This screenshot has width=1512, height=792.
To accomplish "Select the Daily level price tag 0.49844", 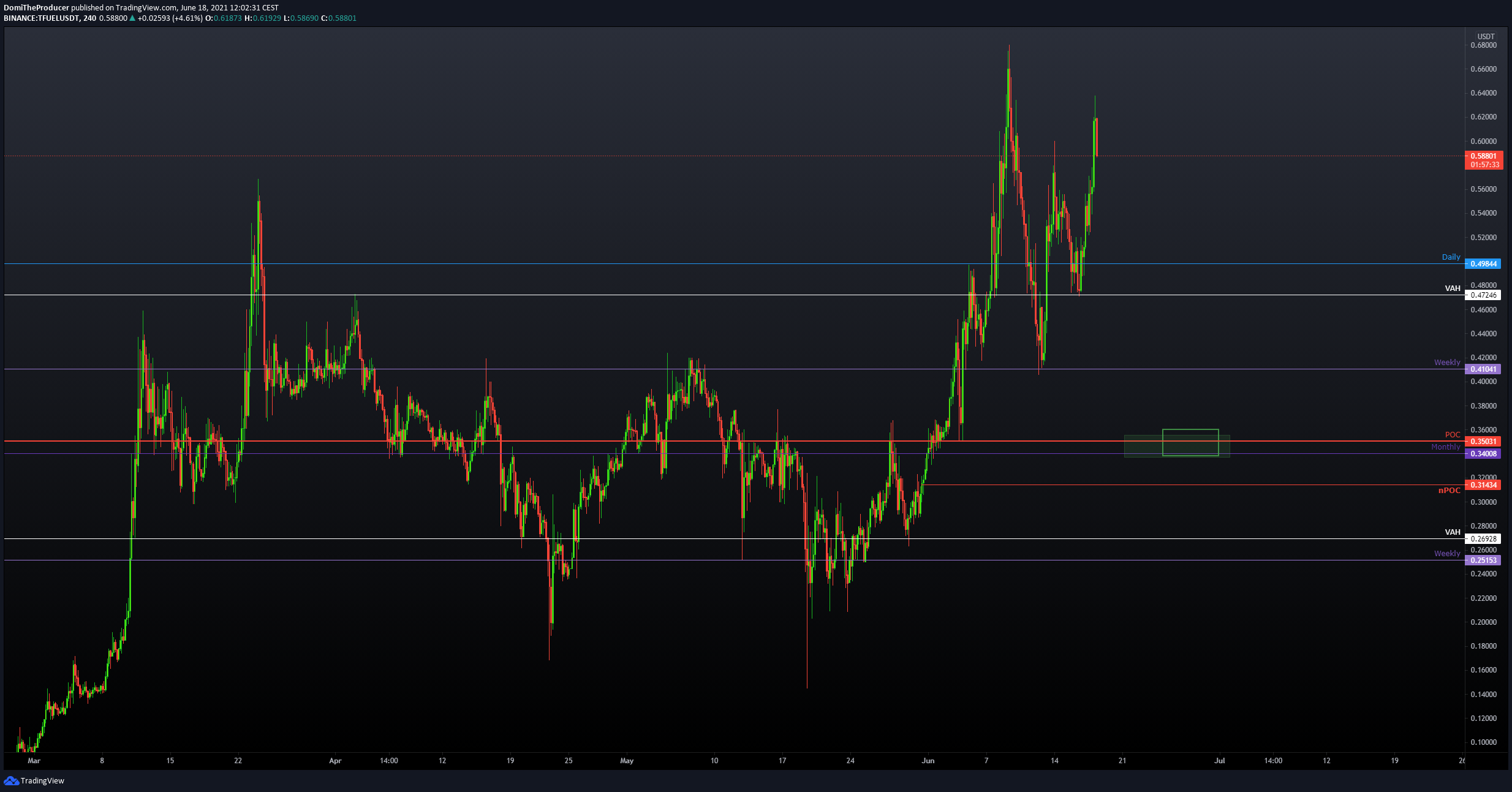I will pyautogui.click(x=1482, y=264).
